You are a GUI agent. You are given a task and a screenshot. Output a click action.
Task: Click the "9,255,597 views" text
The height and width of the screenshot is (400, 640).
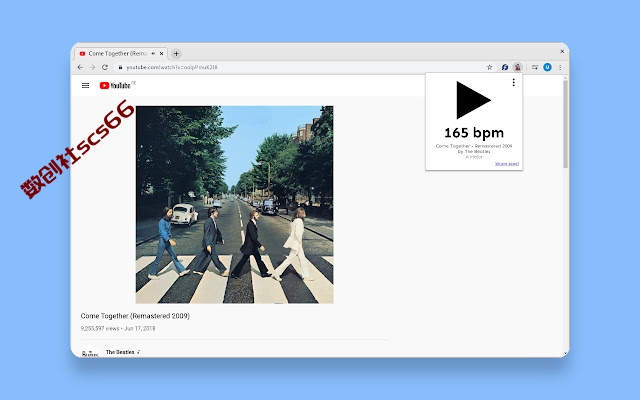click(100, 328)
